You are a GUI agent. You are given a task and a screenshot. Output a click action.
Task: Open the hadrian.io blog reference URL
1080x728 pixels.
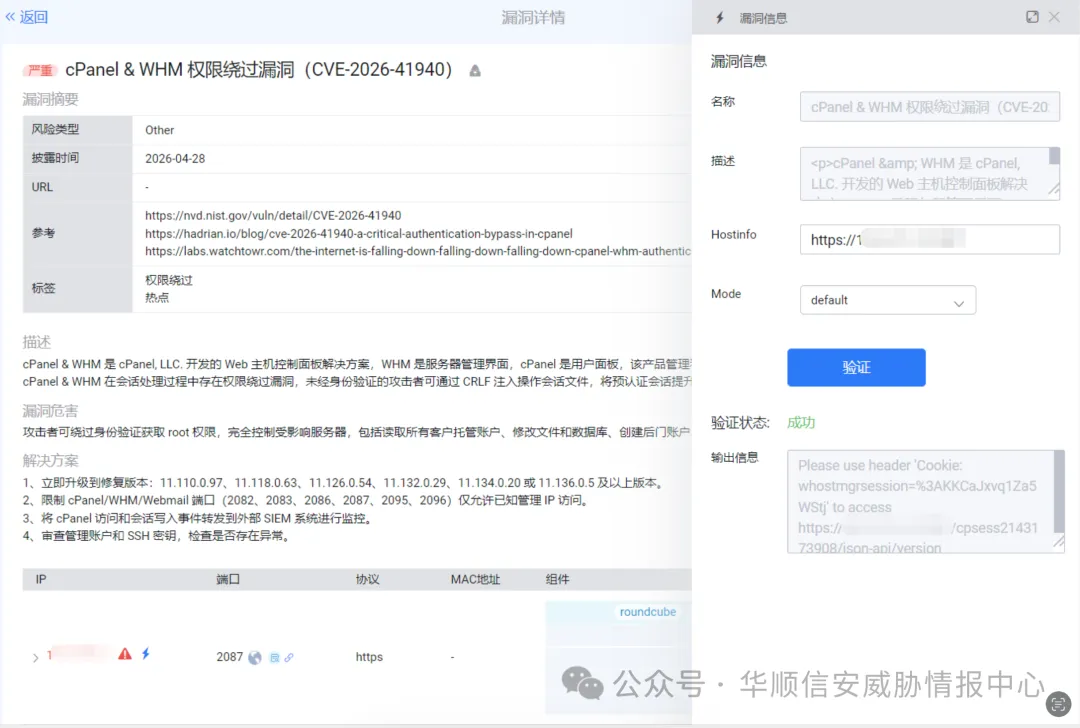[x=359, y=233]
